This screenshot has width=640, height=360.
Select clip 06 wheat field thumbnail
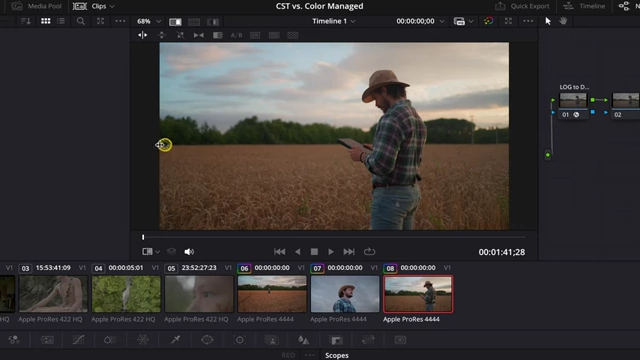click(x=272, y=294)
